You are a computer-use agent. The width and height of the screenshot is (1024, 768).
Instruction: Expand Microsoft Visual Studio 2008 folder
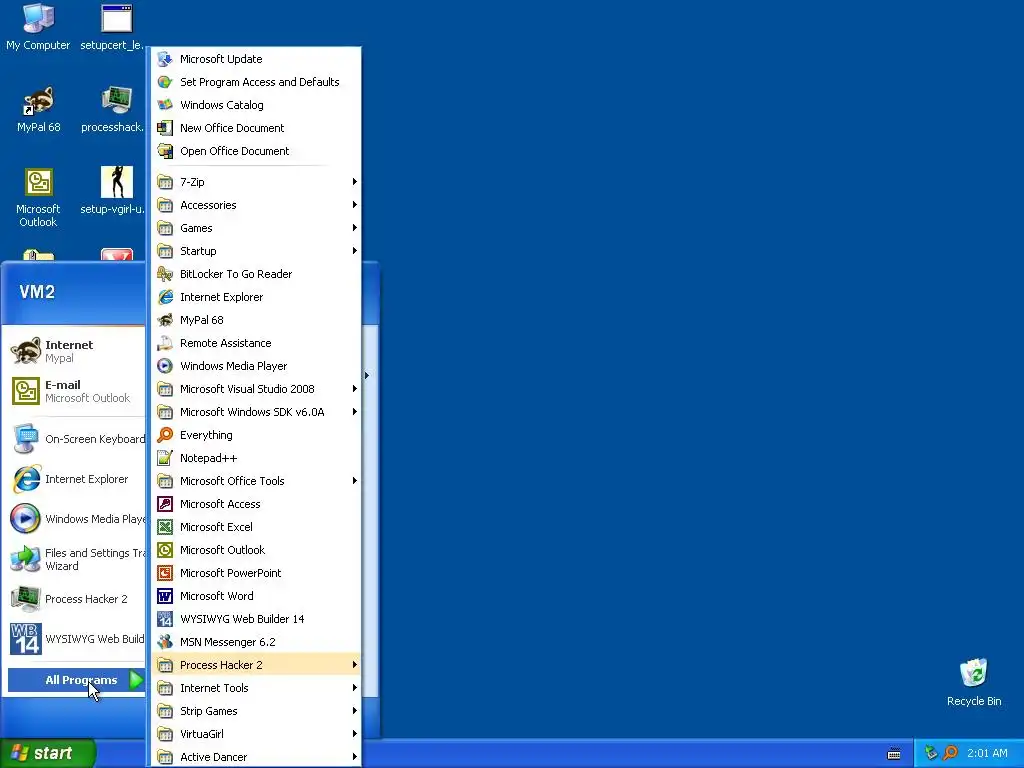(255, 389)
